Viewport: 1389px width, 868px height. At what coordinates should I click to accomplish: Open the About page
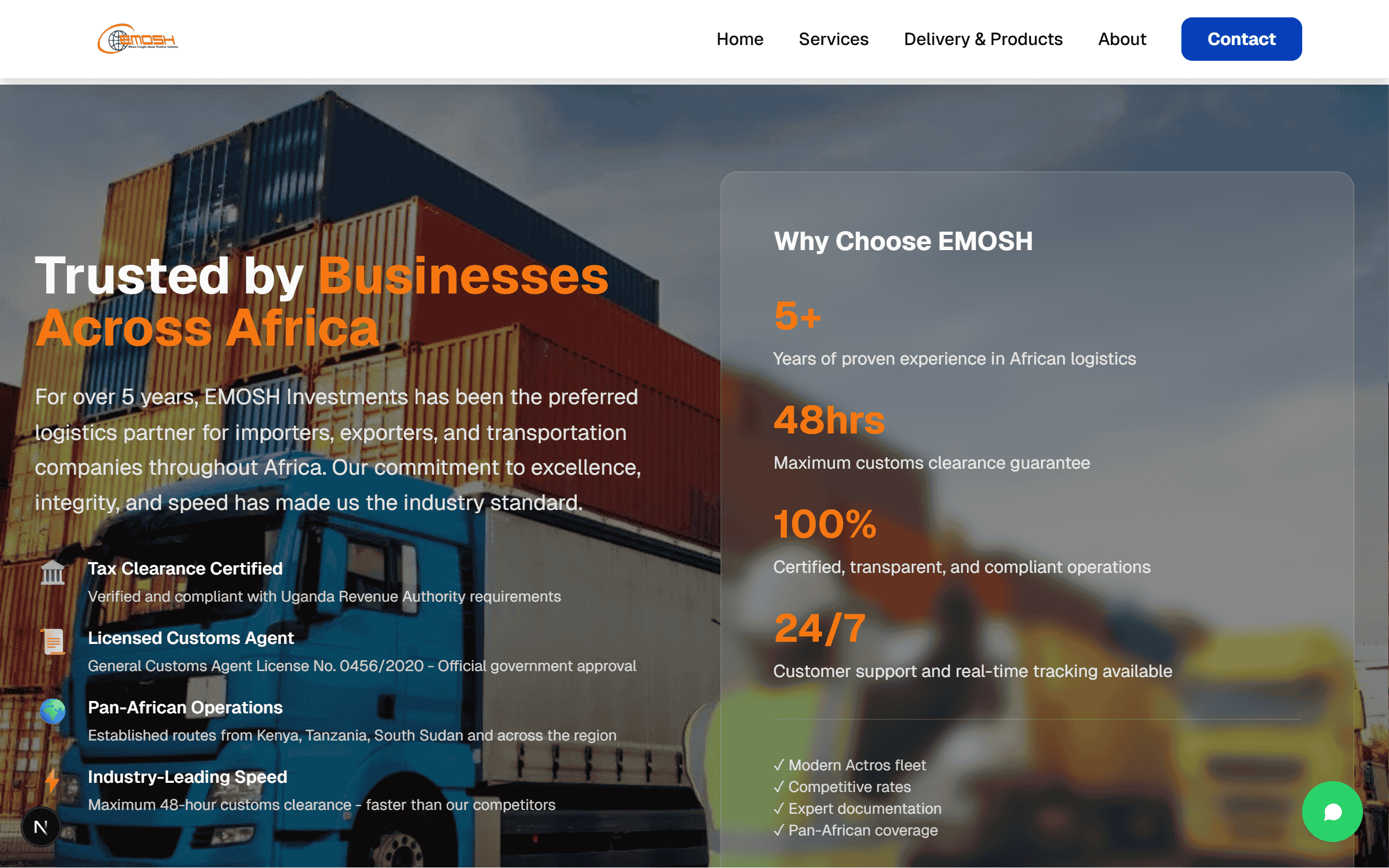1122,39
